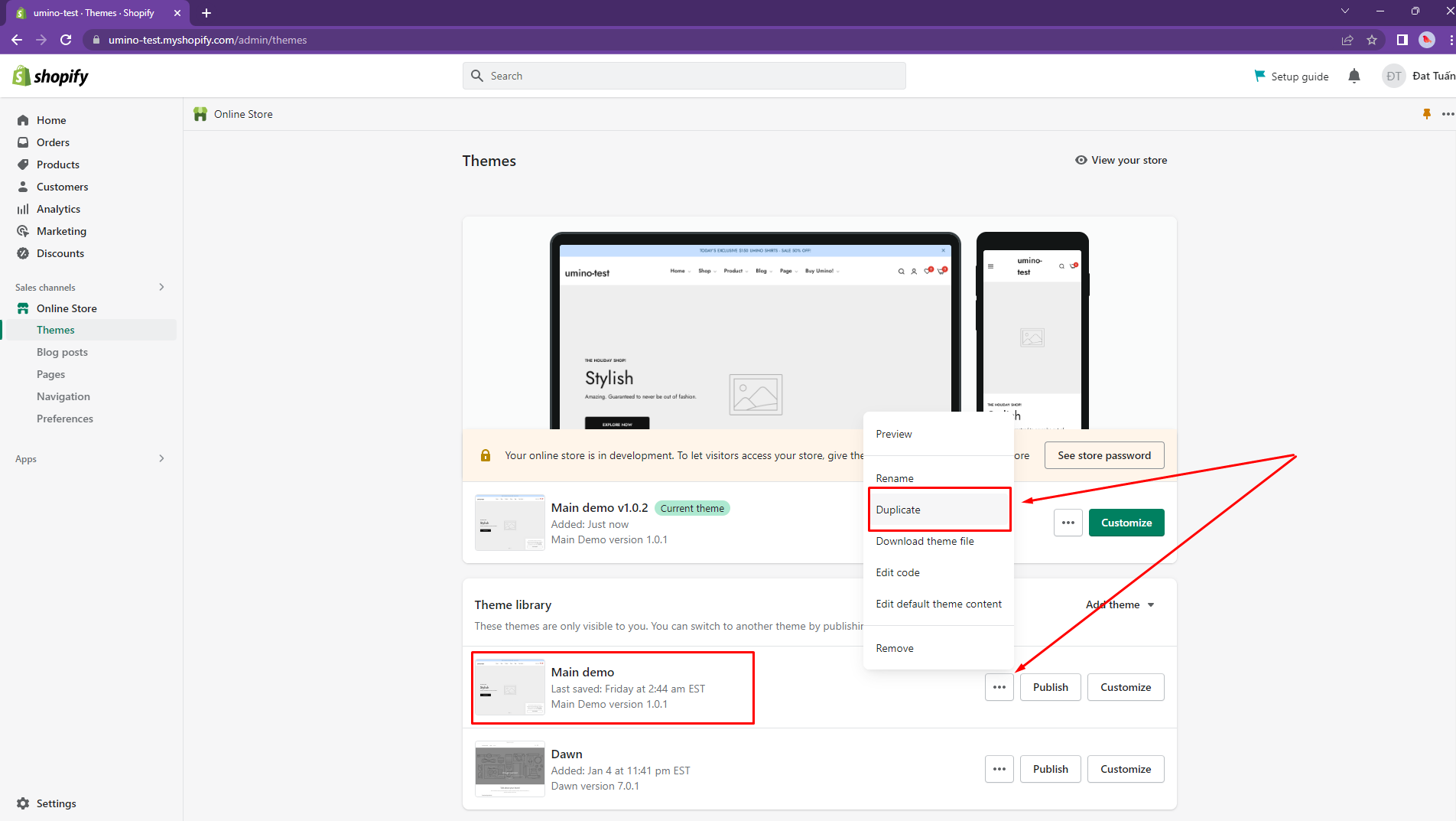This screenshot has height=821, width=1456.
Task: Publish the Main demo theme
Action: (1051, 687)
